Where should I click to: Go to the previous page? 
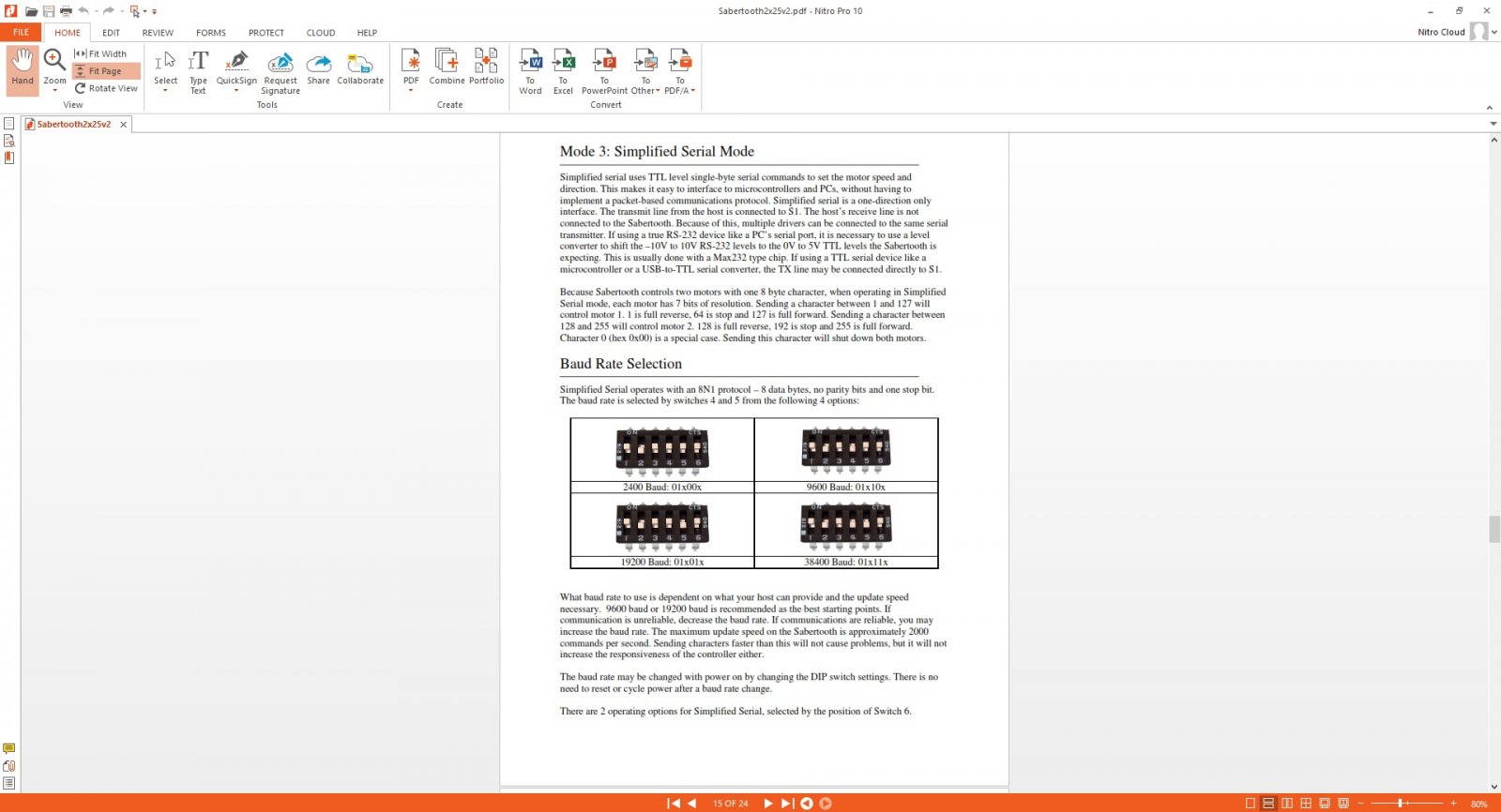click(692, 803)
